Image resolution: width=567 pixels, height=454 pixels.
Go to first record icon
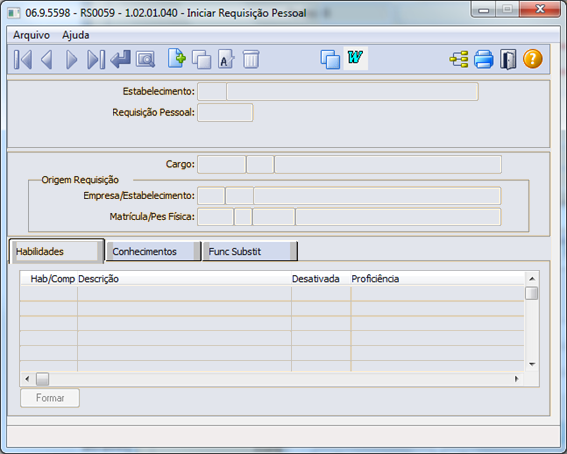23,59
